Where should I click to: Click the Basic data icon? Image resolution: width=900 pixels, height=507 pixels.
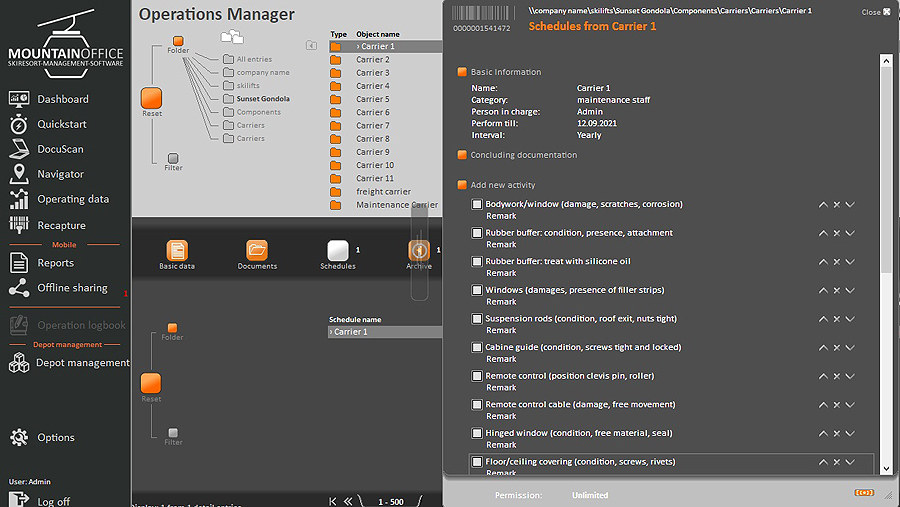coord(177,250)
